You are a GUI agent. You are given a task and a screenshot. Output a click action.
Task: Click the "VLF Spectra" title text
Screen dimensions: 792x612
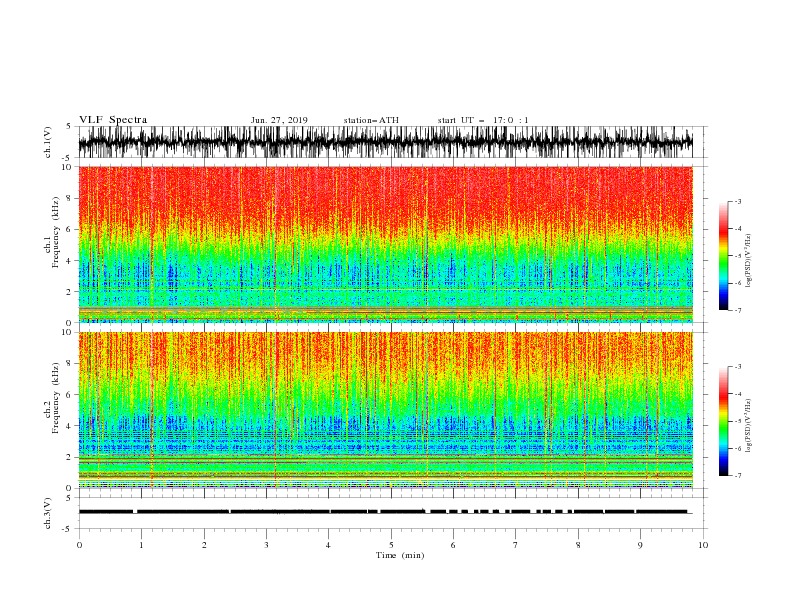pyautogui.click(x=113, y=120)
